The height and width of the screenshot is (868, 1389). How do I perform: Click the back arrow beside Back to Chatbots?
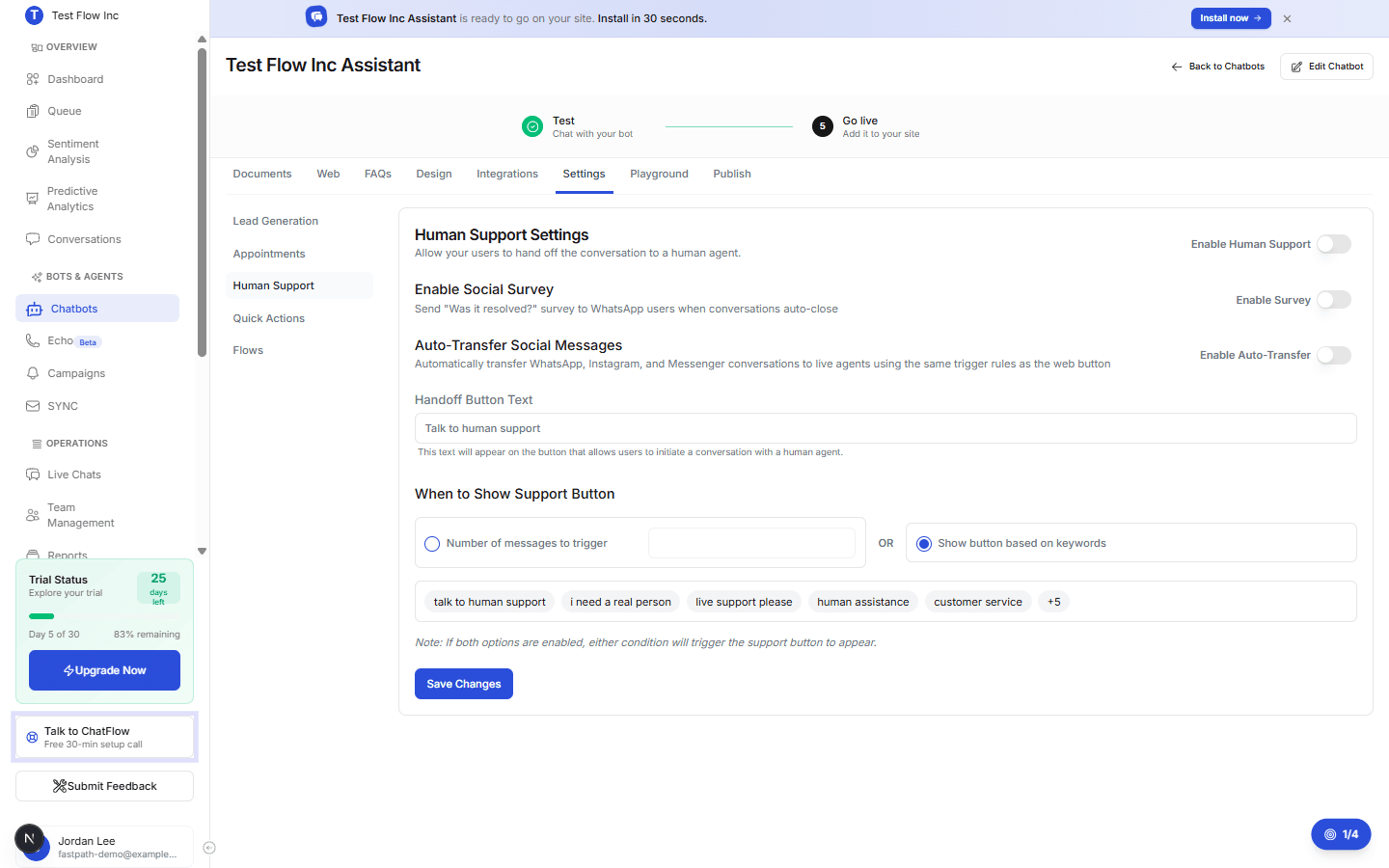[x=1177, y=67]
